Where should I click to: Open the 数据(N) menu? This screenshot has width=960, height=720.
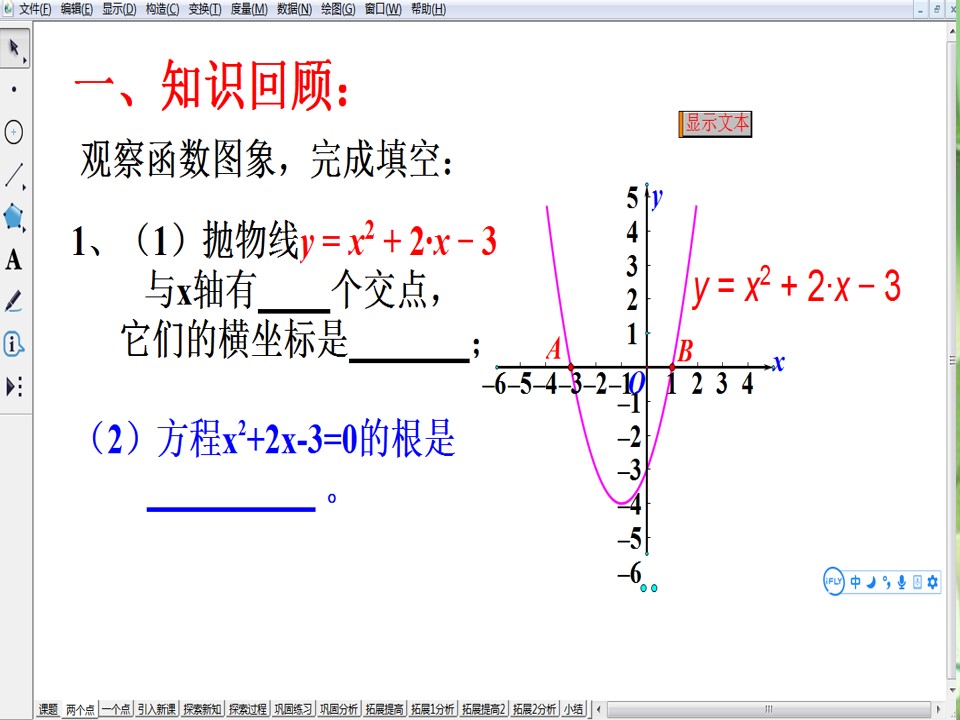[x=294, y=10]
